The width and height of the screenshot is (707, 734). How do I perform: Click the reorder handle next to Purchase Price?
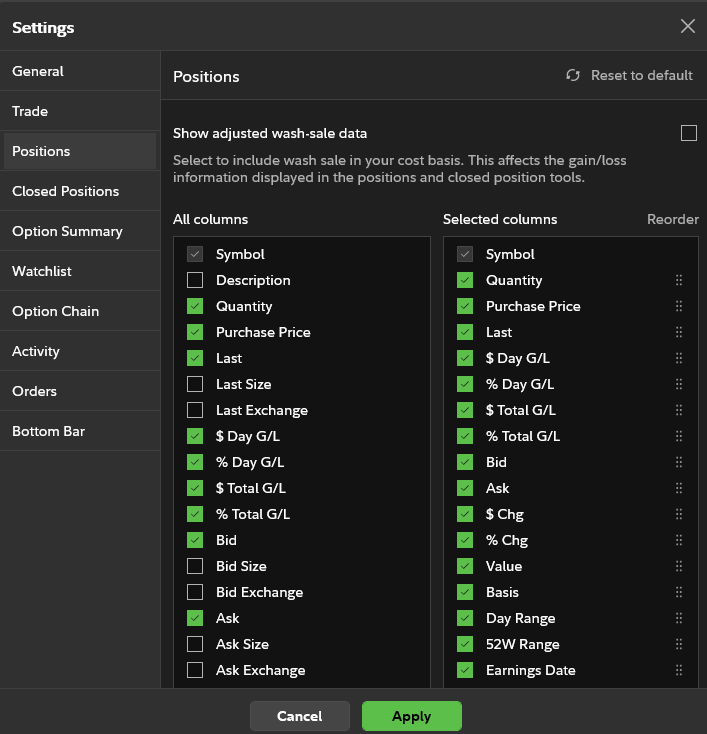coord(679,307)
